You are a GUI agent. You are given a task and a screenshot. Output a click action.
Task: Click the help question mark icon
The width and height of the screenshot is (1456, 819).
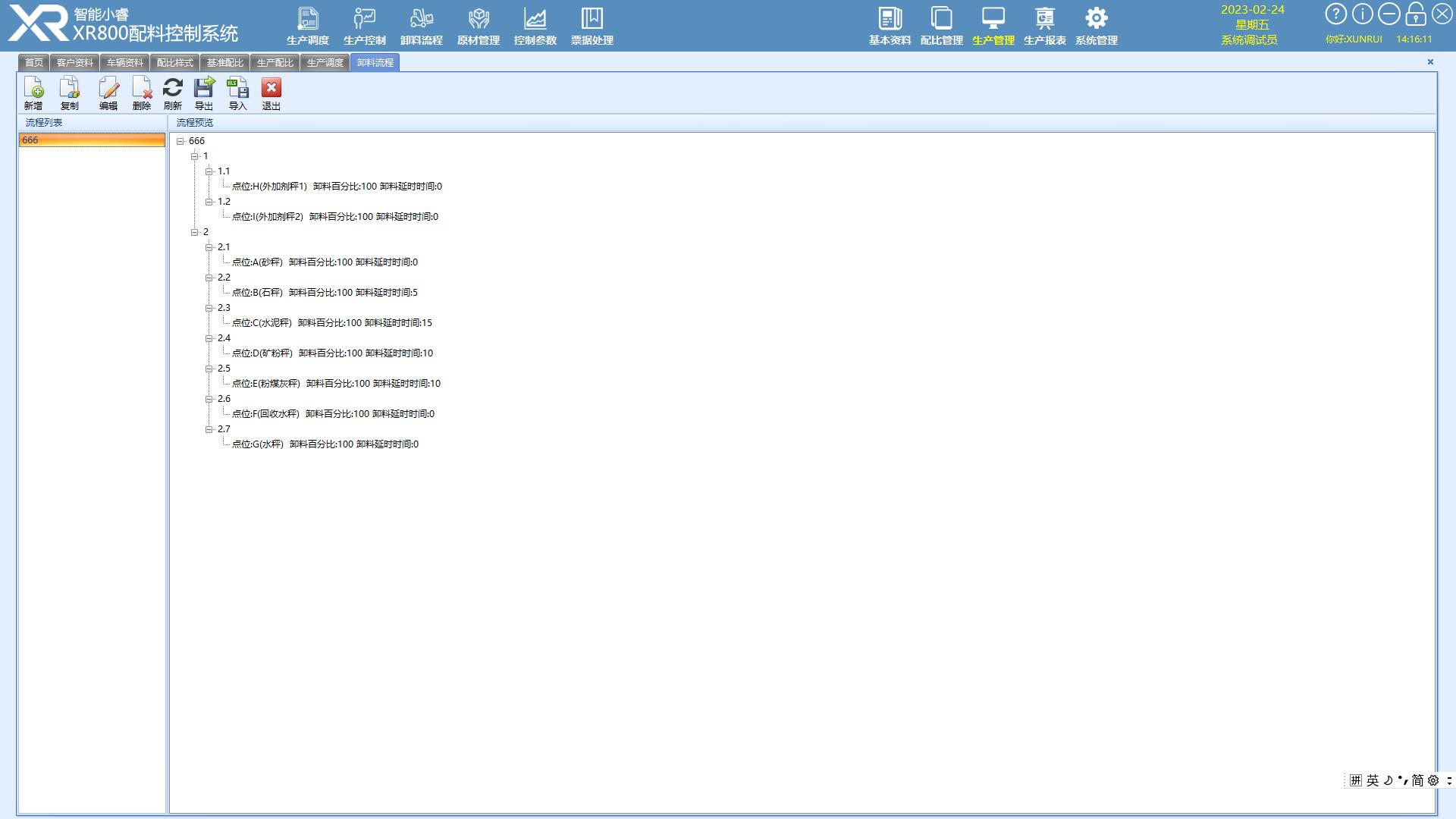[1335, 14]
